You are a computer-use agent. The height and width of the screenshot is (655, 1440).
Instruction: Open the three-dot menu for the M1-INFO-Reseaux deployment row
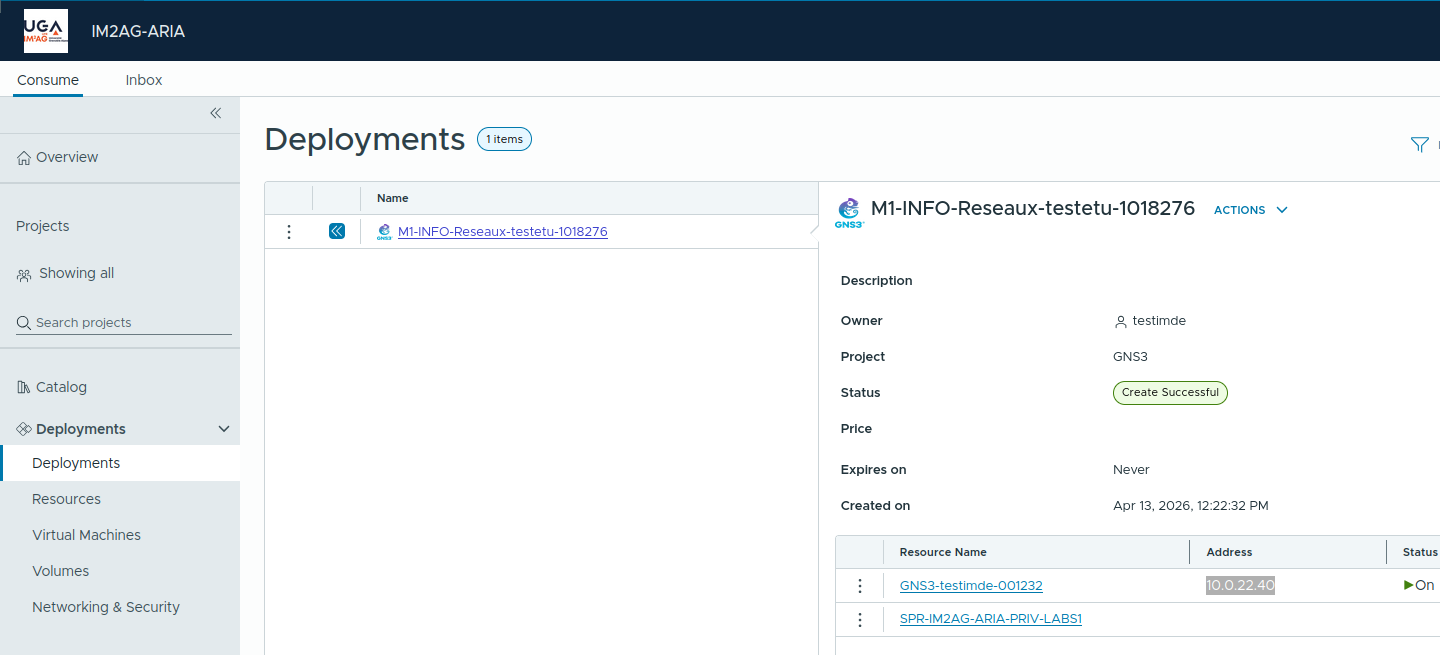[289, 232]
